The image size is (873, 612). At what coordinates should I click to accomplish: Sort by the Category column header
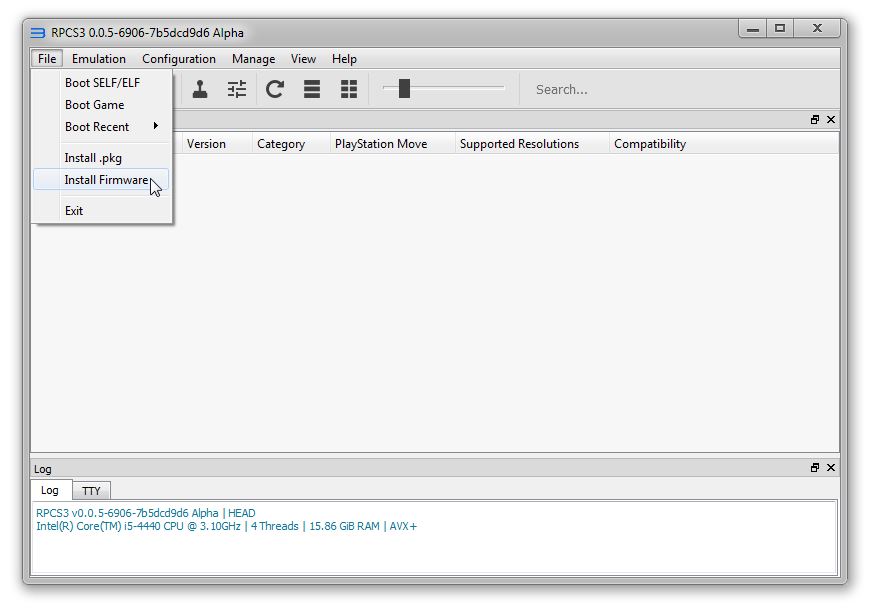[291, 144]
